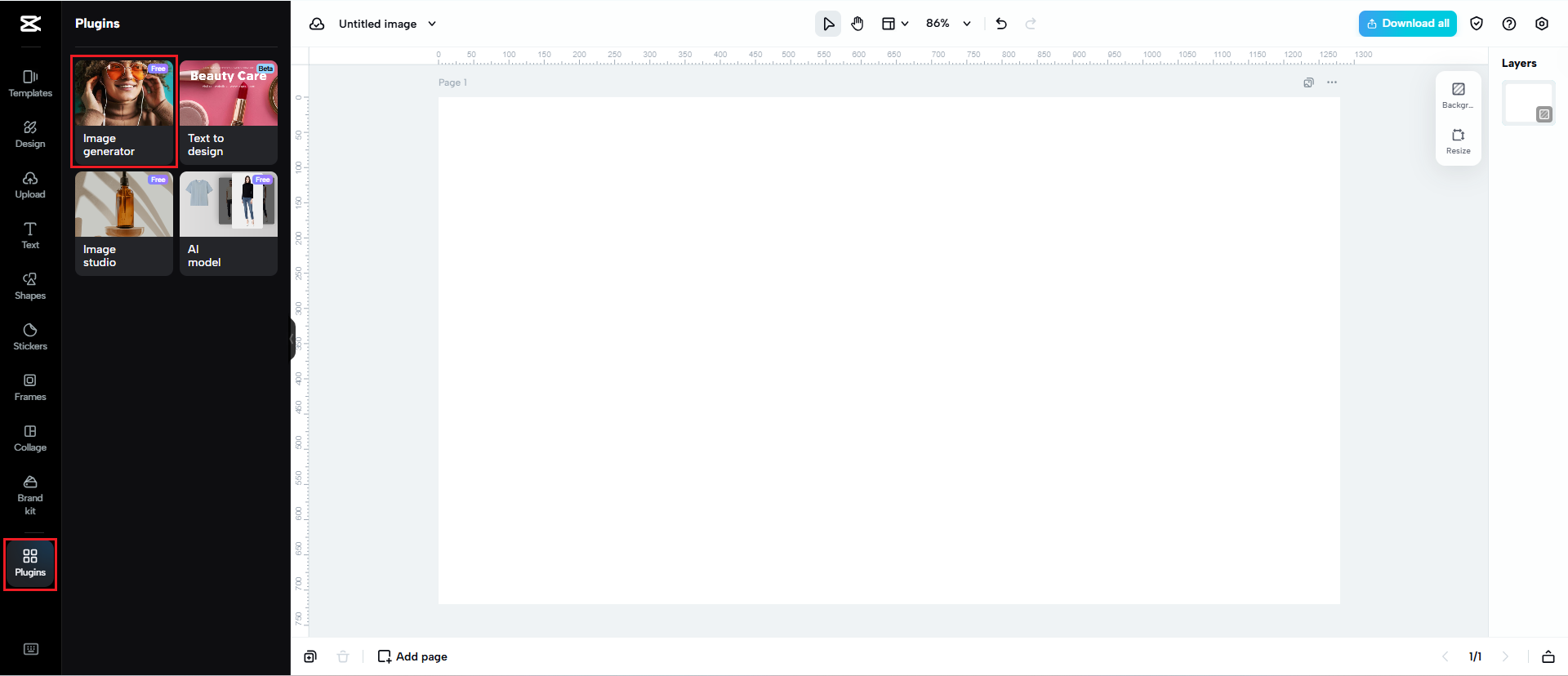This screenshot has width=1568, height=676.
Task: Launch the Text to design plugin
Action: click(x=229, y=112)
